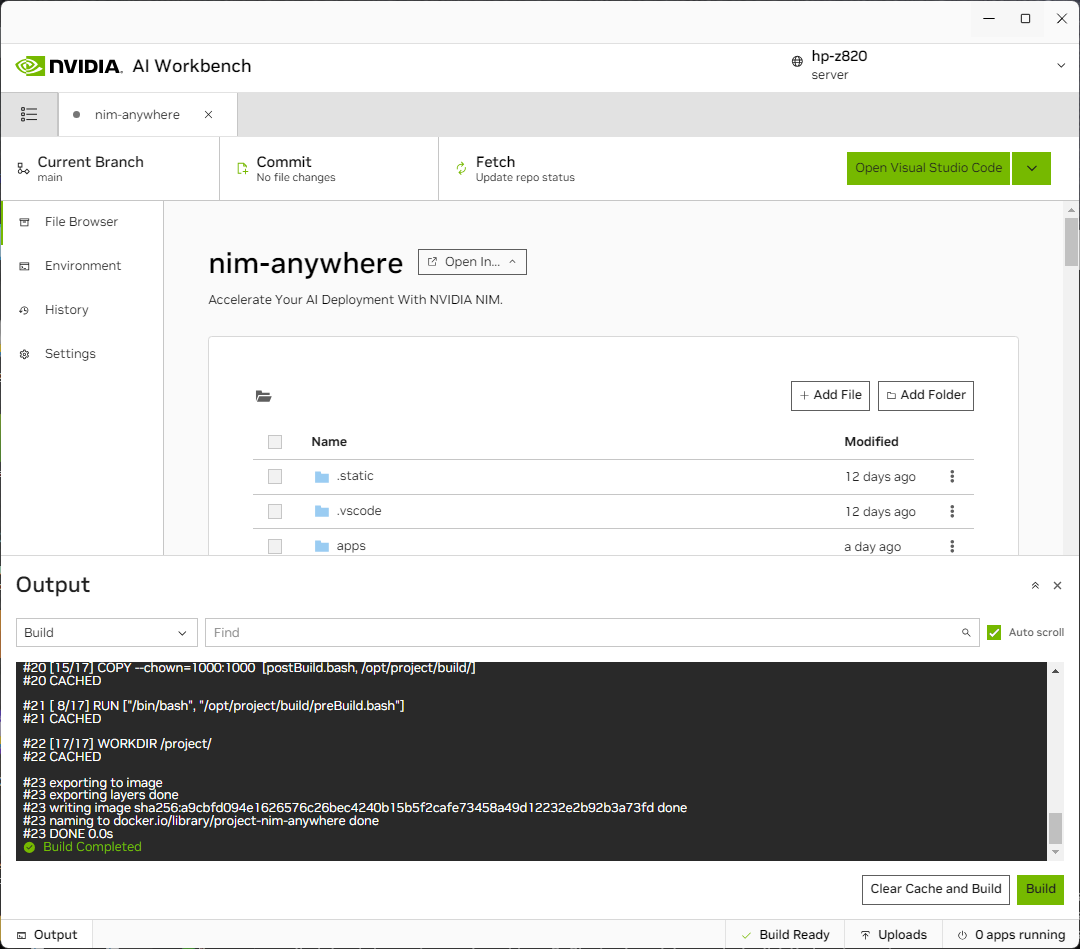Click the green Build button
The image size is (1080, 949).
[x=1040, y=889]
